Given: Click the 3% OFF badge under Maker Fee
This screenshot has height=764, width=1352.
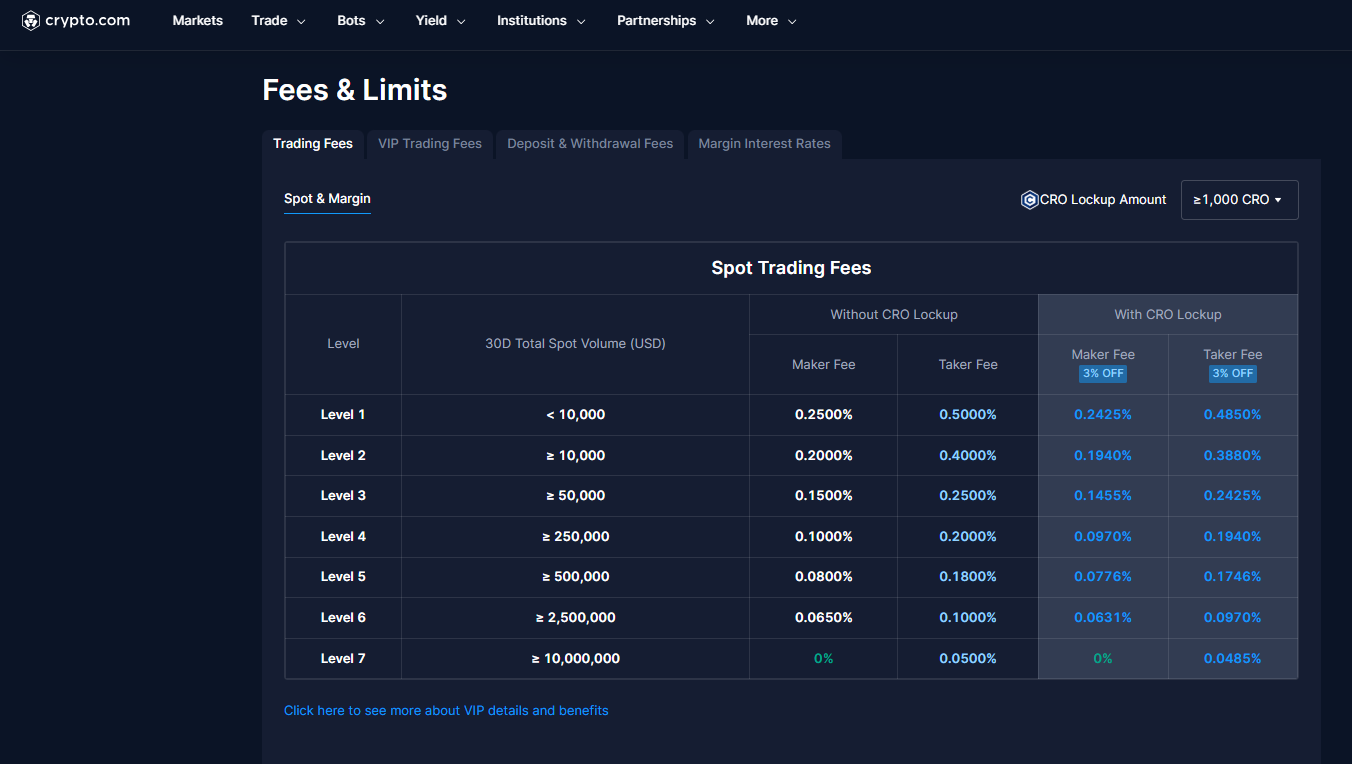Looking at the screenshot, I should pos(1103,373).
